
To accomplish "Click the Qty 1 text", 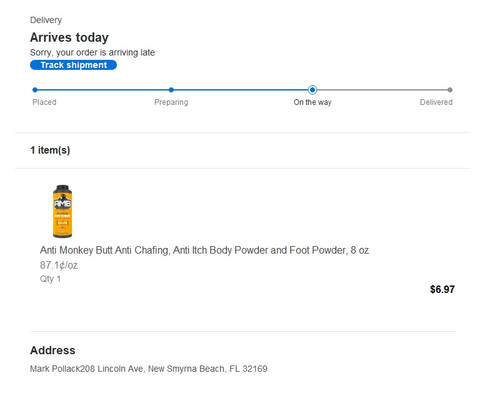I will 50,279.
